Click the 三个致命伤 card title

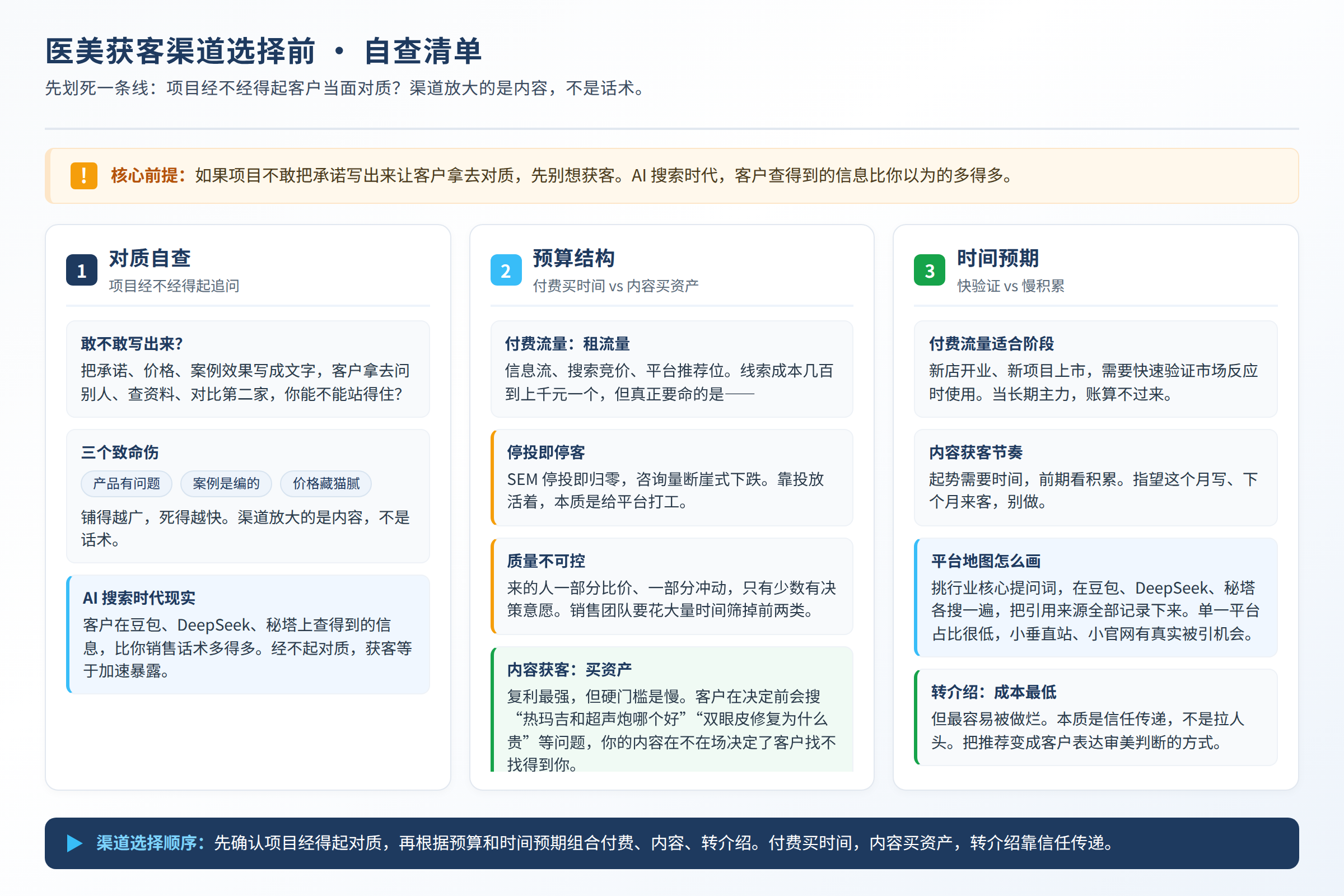[120, 452]
